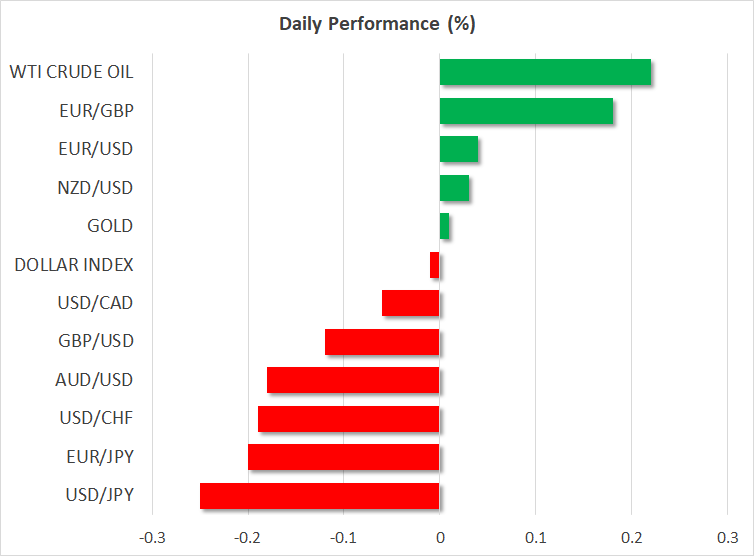Select the USD/CHF red bar

348,419
